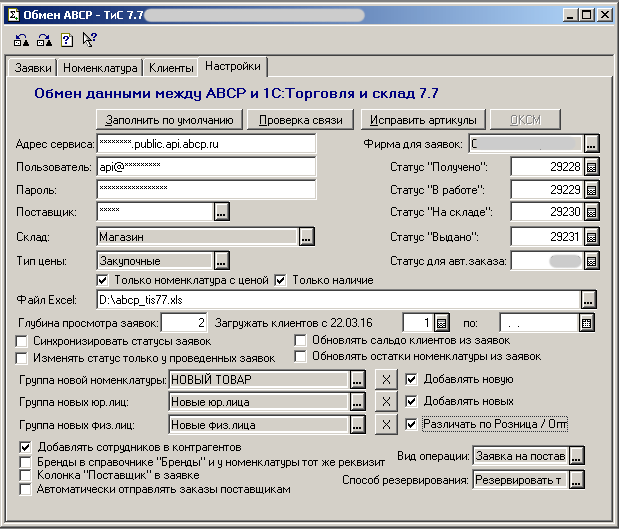Viewport: 619px width, 529px height.
Task: Open selection for Группа новой номенклатуры
Action: [357, 380]
